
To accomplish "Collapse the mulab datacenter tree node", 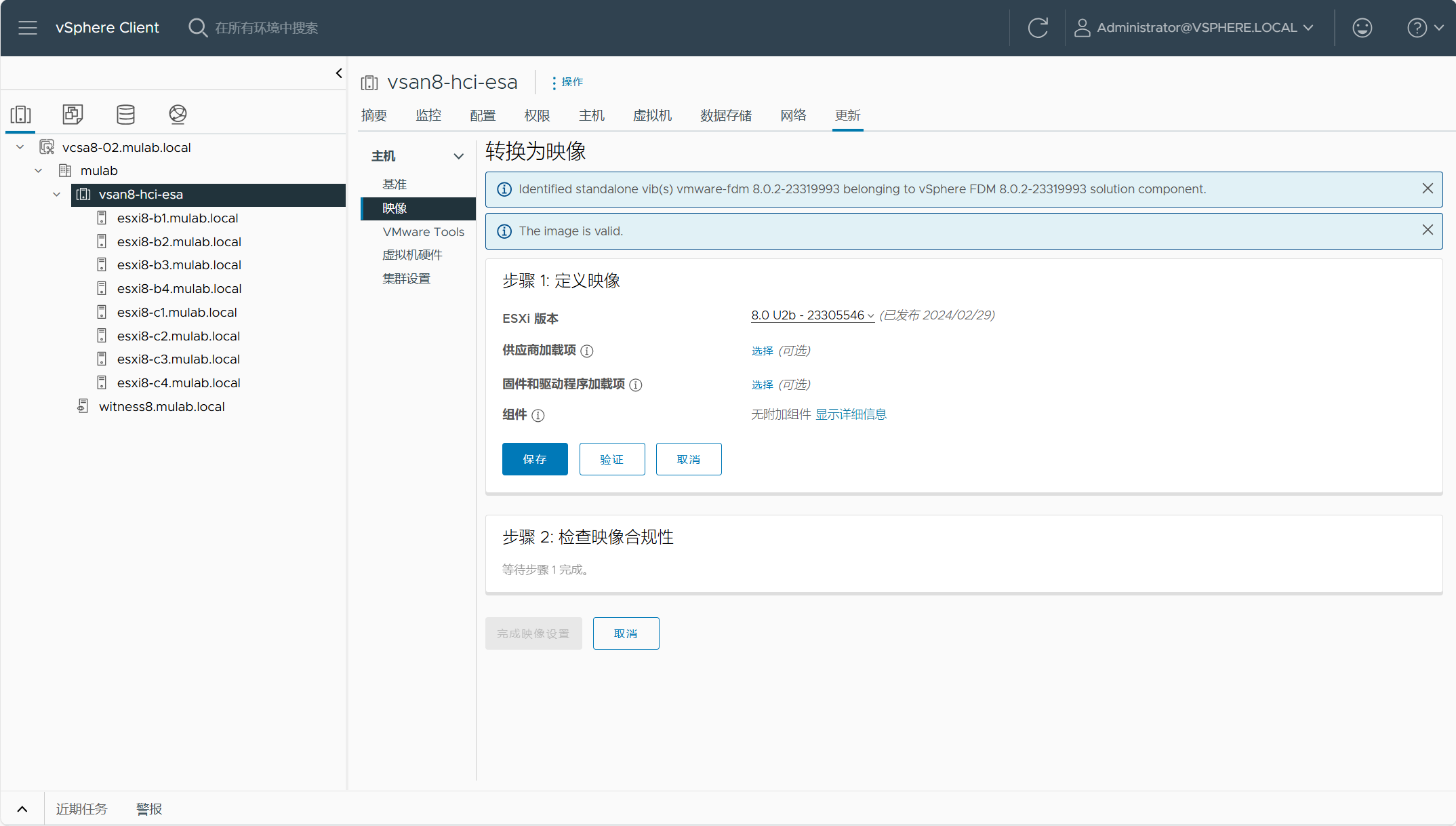I will [39, 171].
